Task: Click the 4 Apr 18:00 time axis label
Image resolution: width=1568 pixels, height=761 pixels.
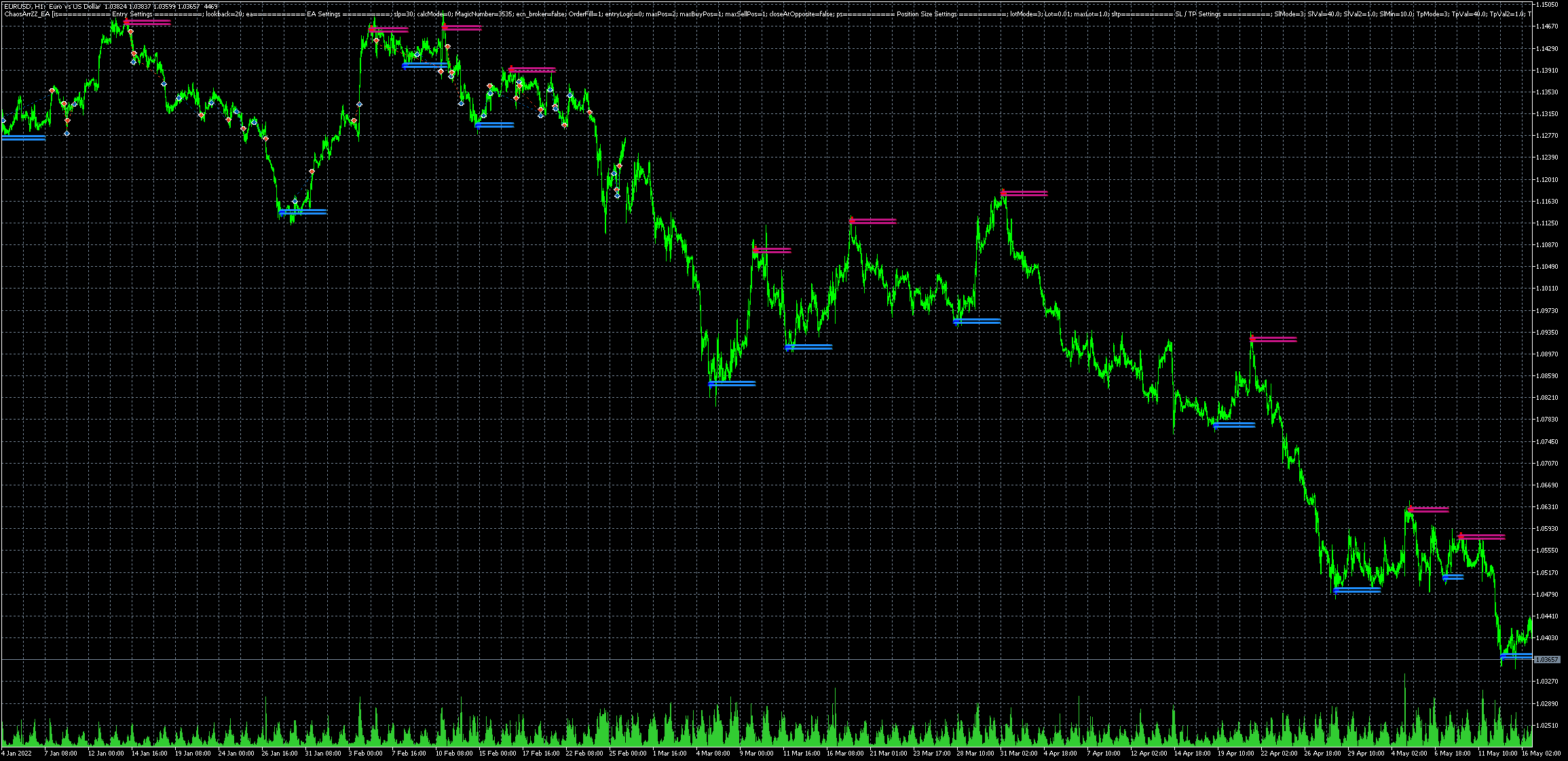Action: 1060,753
